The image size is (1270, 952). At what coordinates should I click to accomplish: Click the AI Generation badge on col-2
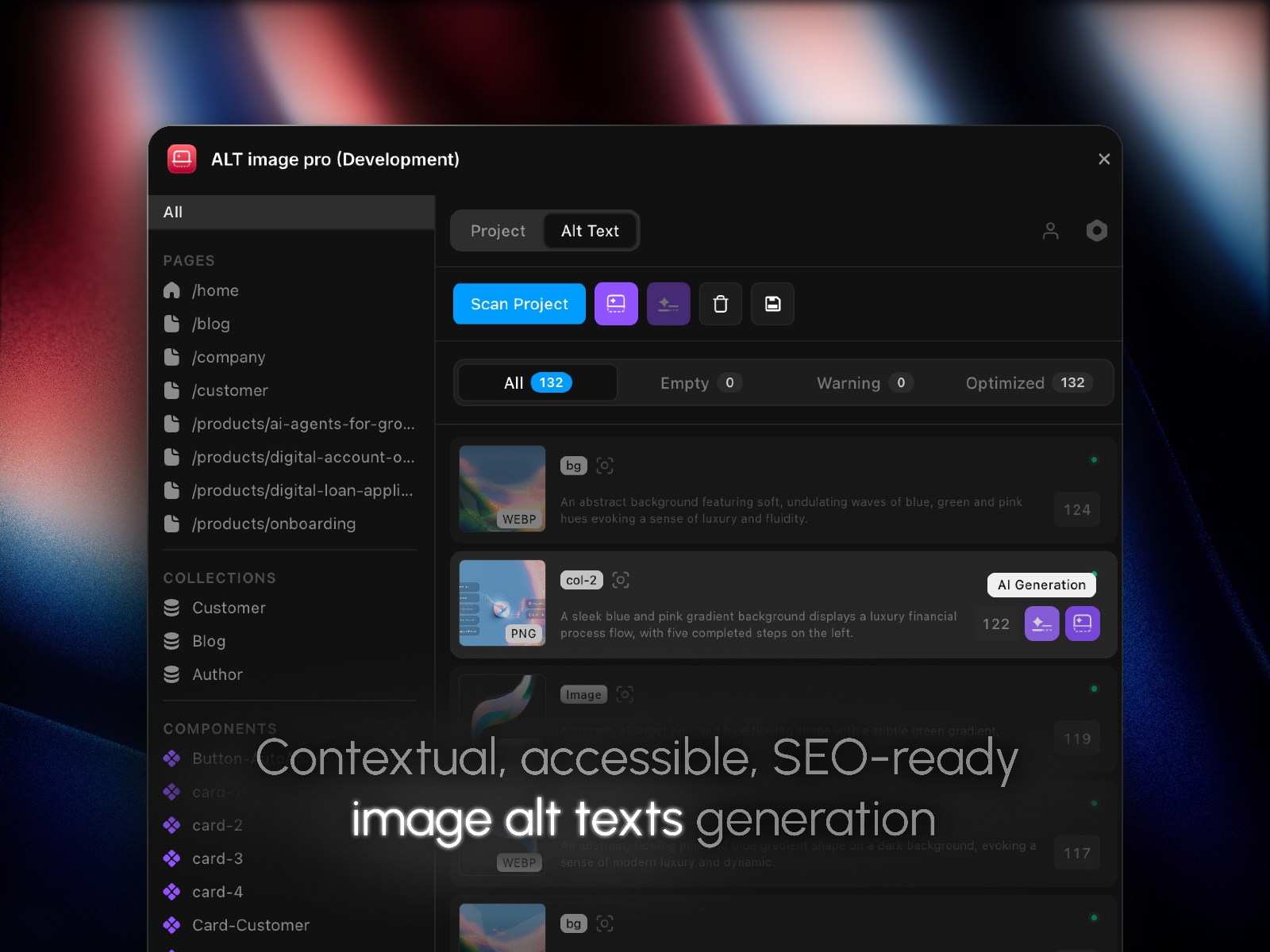[x=1041, y=585]
